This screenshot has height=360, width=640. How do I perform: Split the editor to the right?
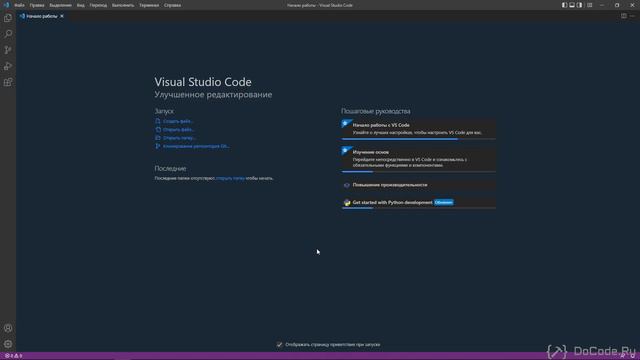[x=624, y=16]
